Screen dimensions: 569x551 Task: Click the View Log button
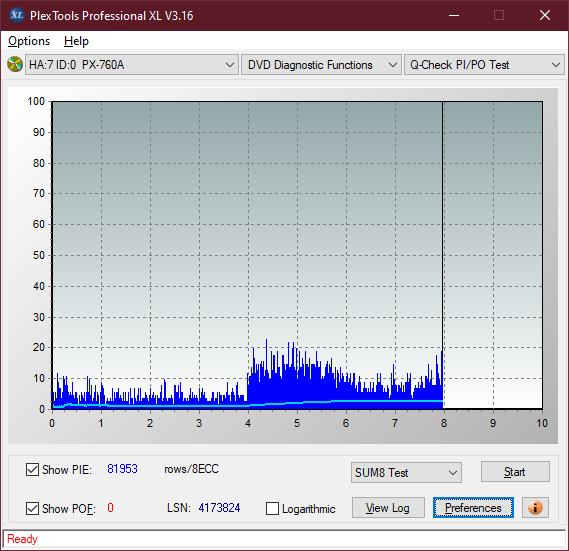coord(388,507)
